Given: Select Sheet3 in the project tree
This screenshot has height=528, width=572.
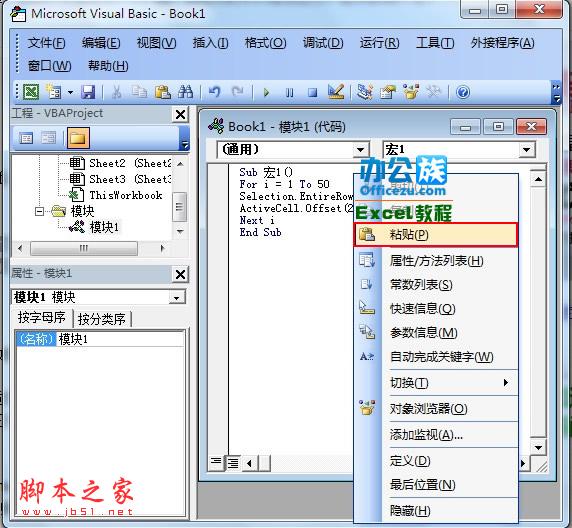Looking at the screenshot, I should click(120, 179).
